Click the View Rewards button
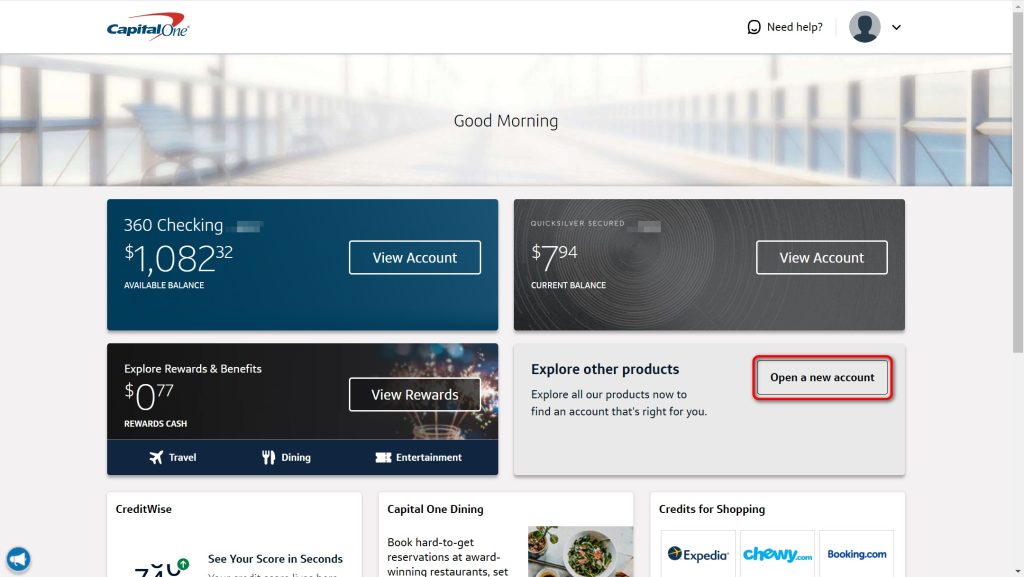The width and height of the screenshot is (1024, 577). point(415,394)
